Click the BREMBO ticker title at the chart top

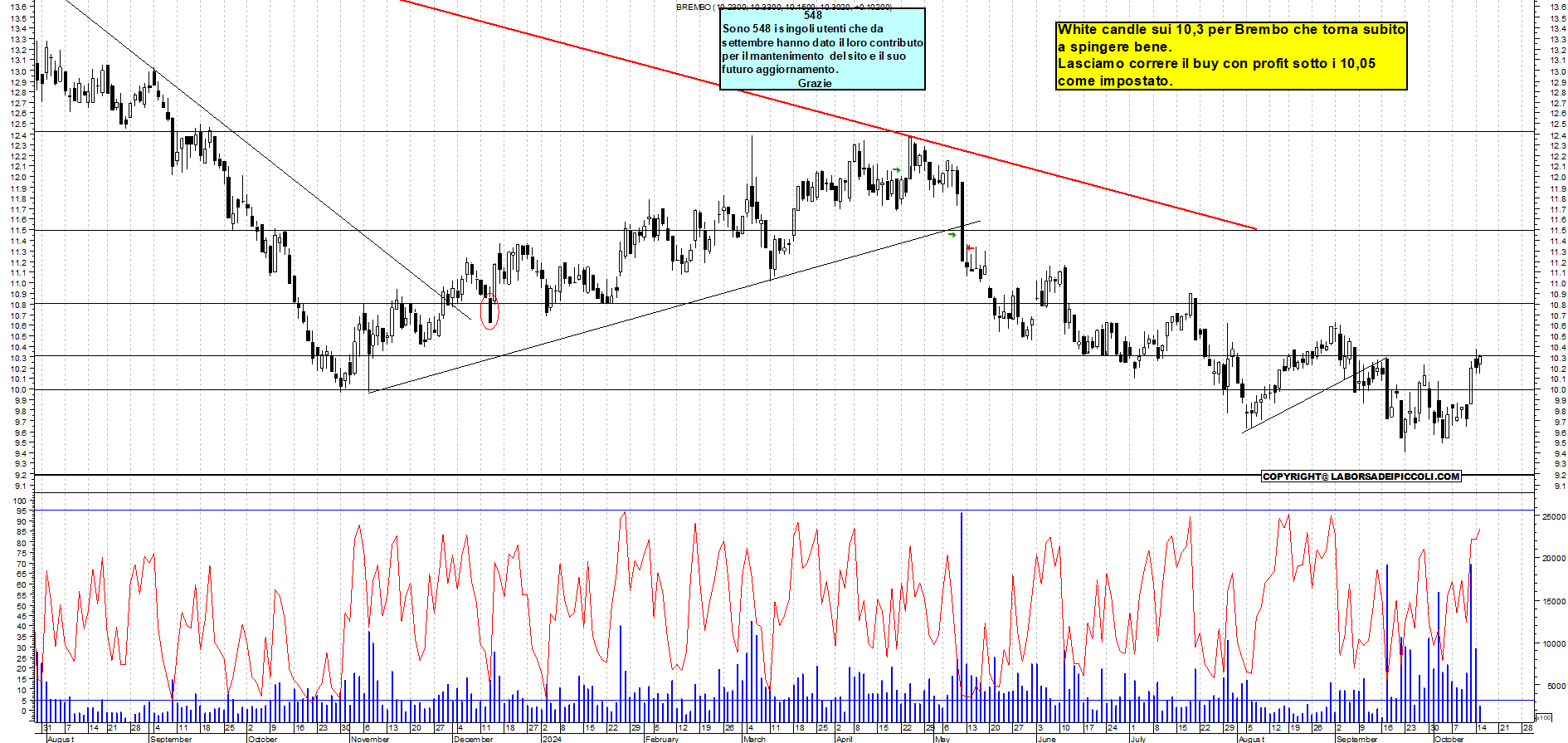pyautogui.click(x=783, y=7)
